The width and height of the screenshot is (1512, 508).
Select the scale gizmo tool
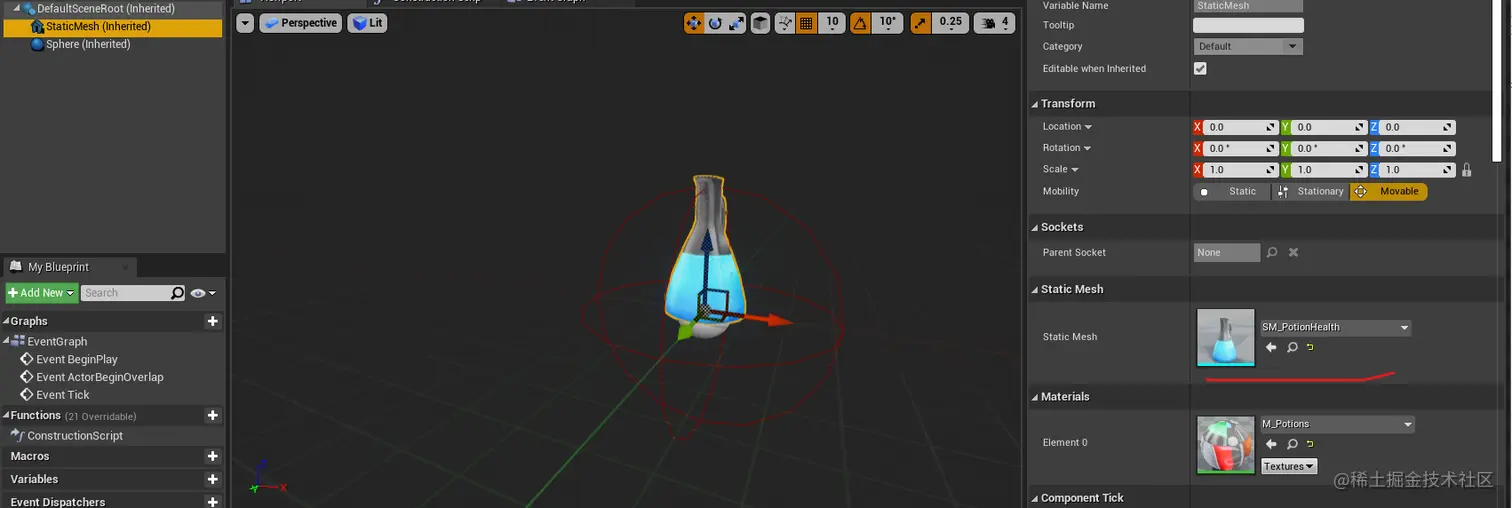736,22
